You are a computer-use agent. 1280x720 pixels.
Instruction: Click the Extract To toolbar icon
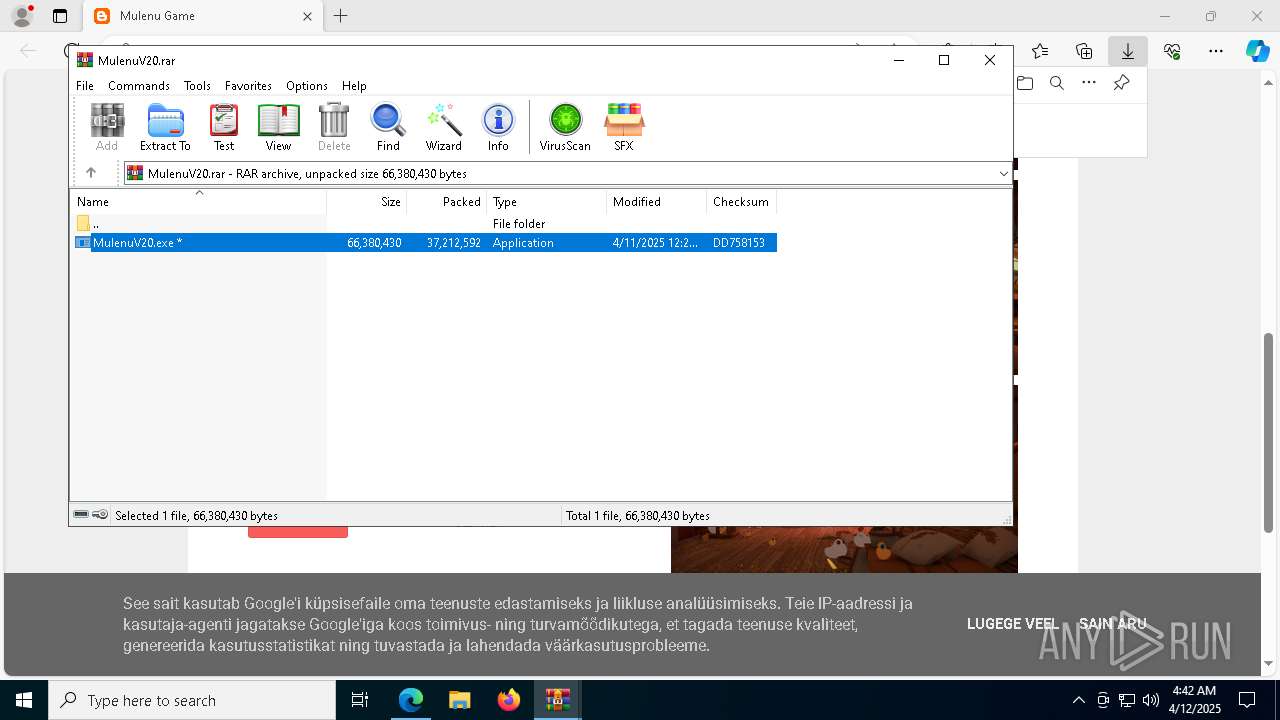[165, 127]
